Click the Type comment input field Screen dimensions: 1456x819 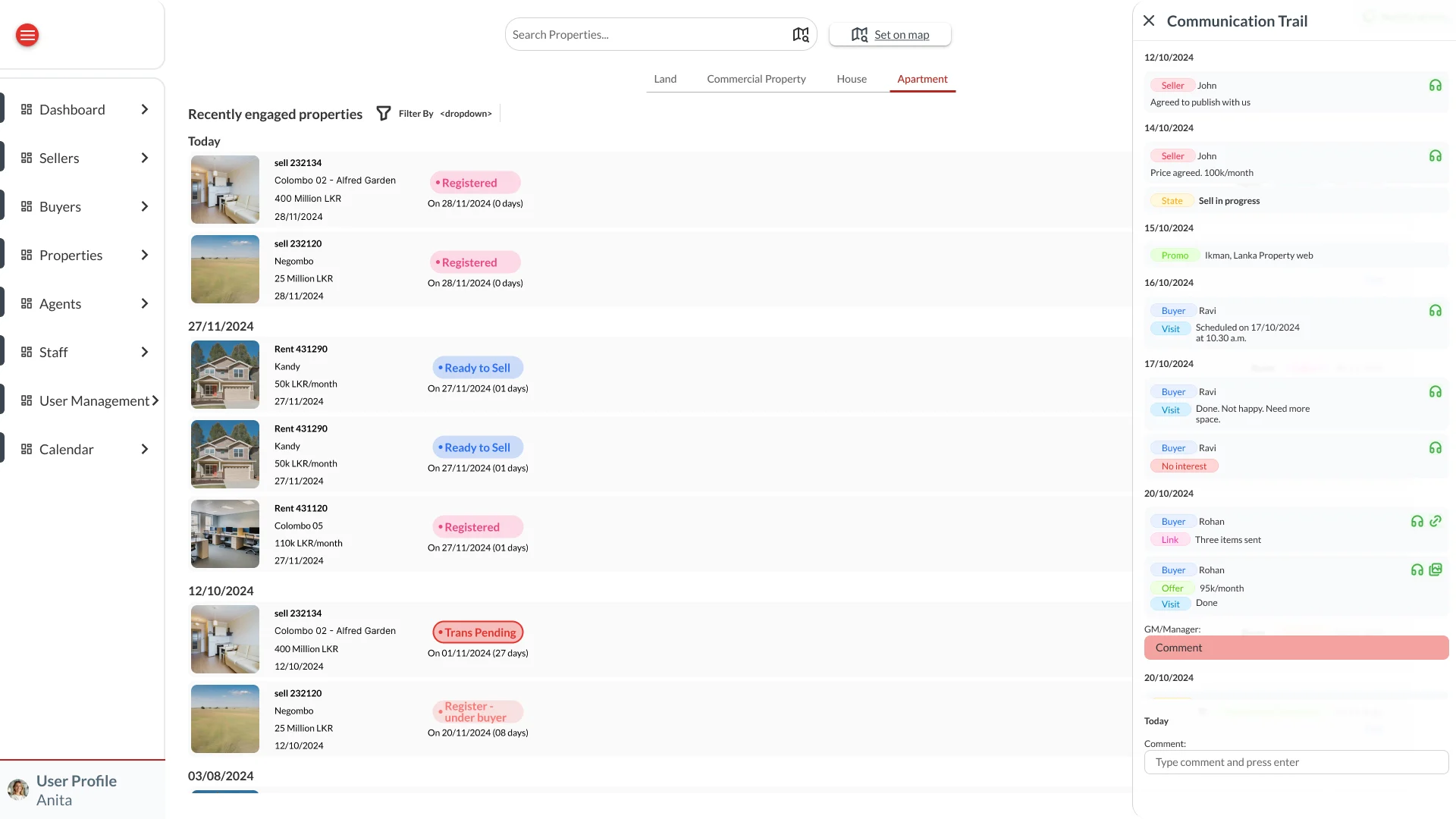click(x=1296, y=762)
